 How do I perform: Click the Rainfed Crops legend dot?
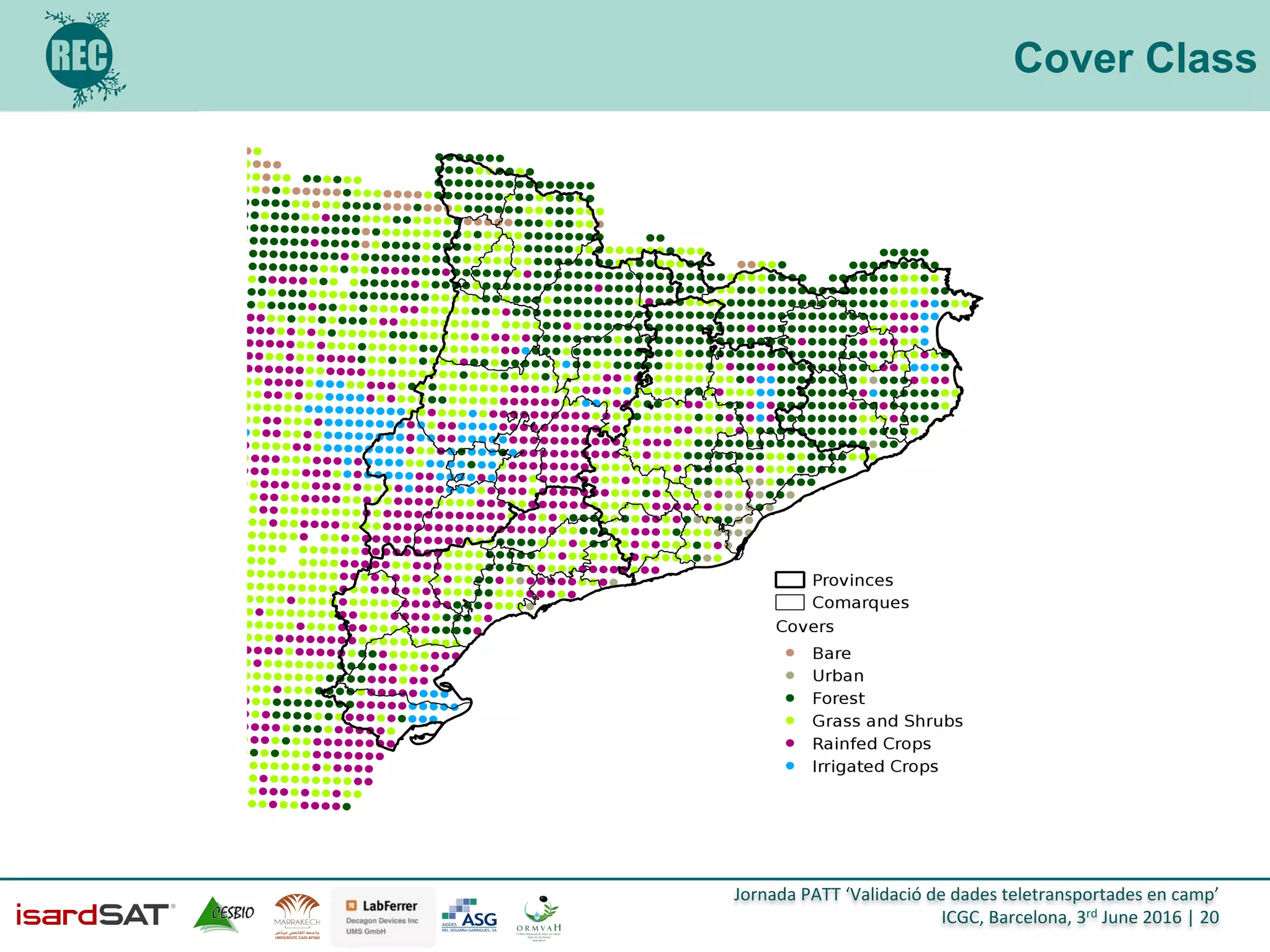click(x=790, y=743)
